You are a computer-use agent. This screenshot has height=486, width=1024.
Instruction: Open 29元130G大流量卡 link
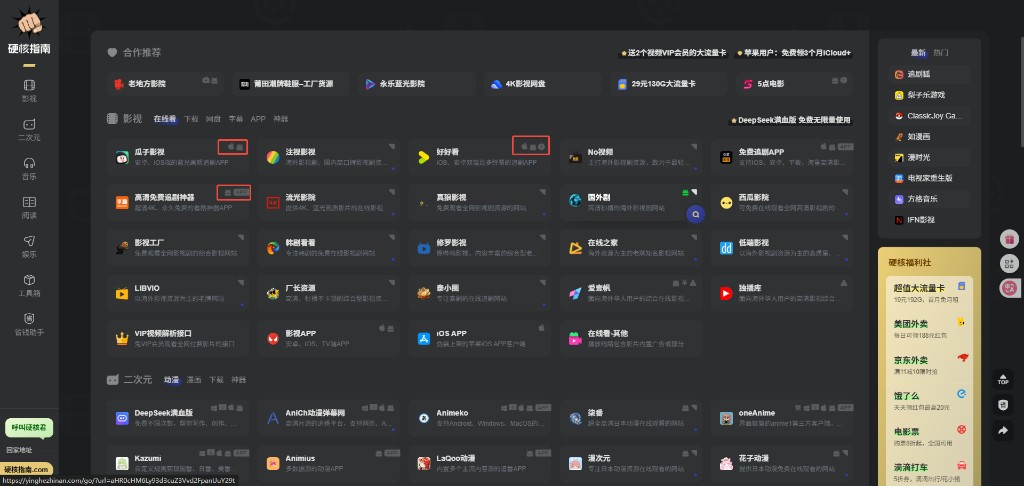pos(669,84)
